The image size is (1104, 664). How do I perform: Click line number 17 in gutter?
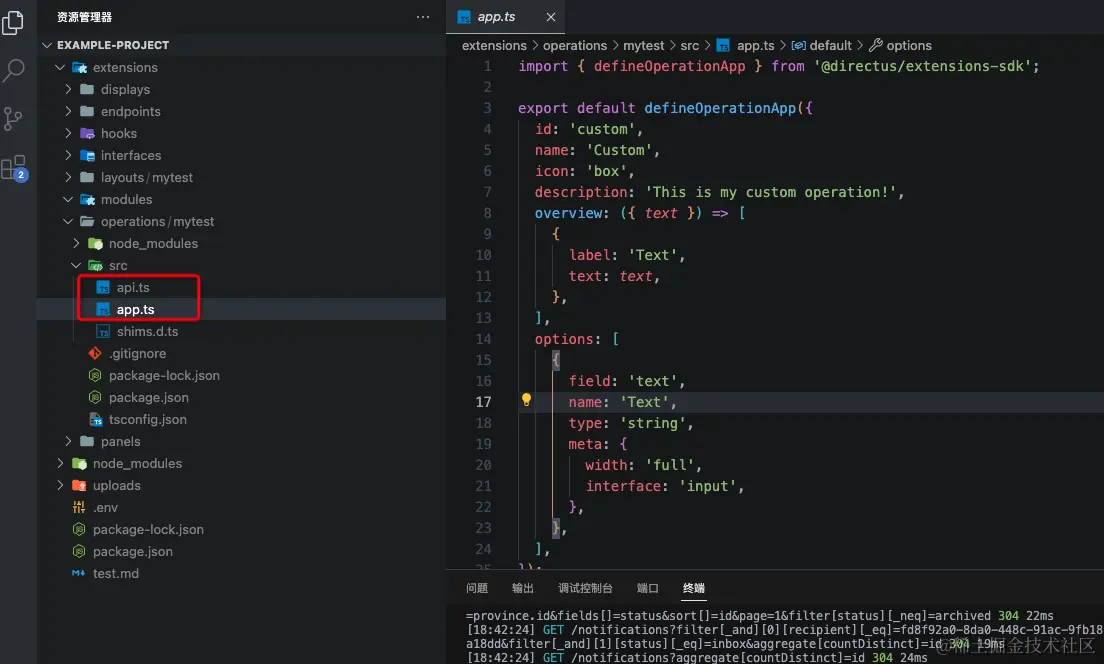[483, 402]
